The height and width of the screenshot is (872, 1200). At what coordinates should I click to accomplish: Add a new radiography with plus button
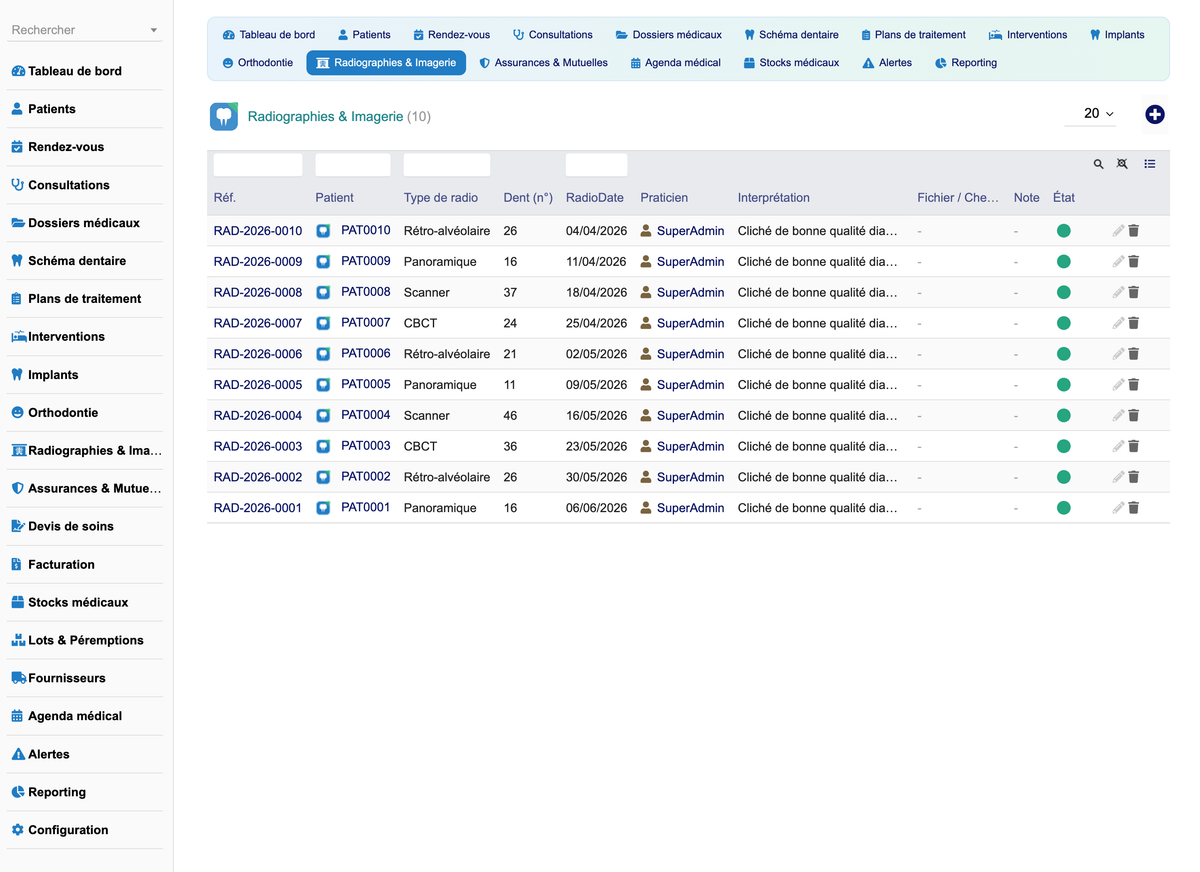point(1155,115)
